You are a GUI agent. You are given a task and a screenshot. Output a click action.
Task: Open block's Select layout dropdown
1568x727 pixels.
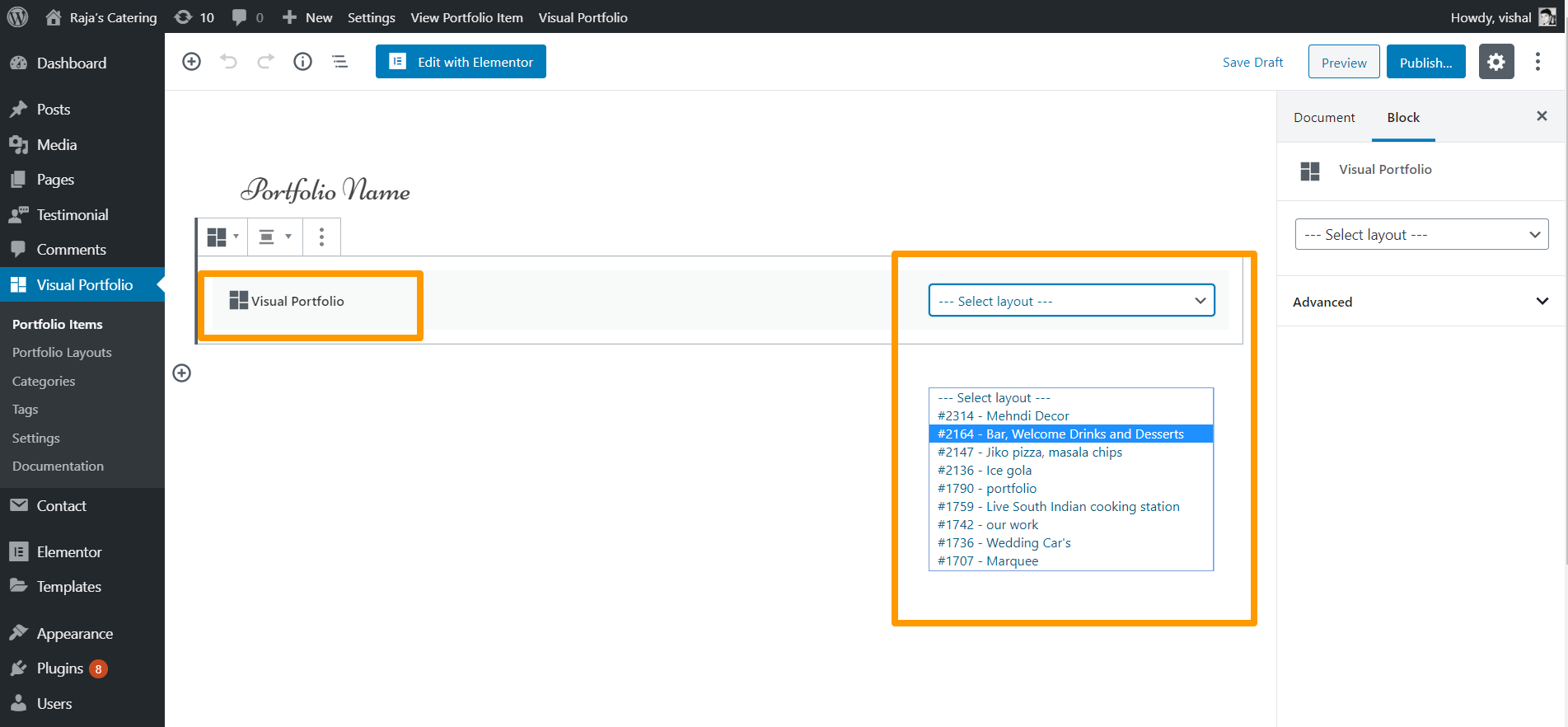[x=1071, y=300]
